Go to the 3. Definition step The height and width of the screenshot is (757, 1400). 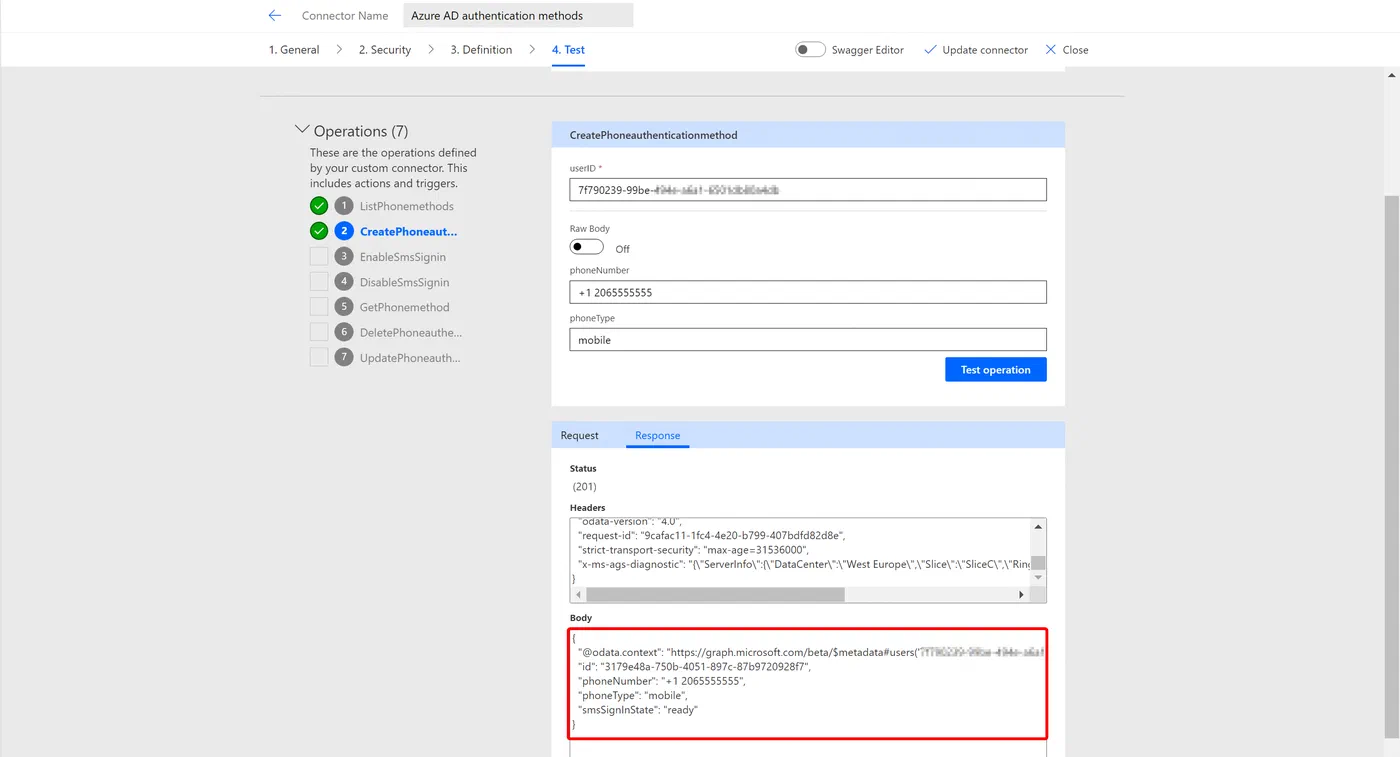point(481,50)
